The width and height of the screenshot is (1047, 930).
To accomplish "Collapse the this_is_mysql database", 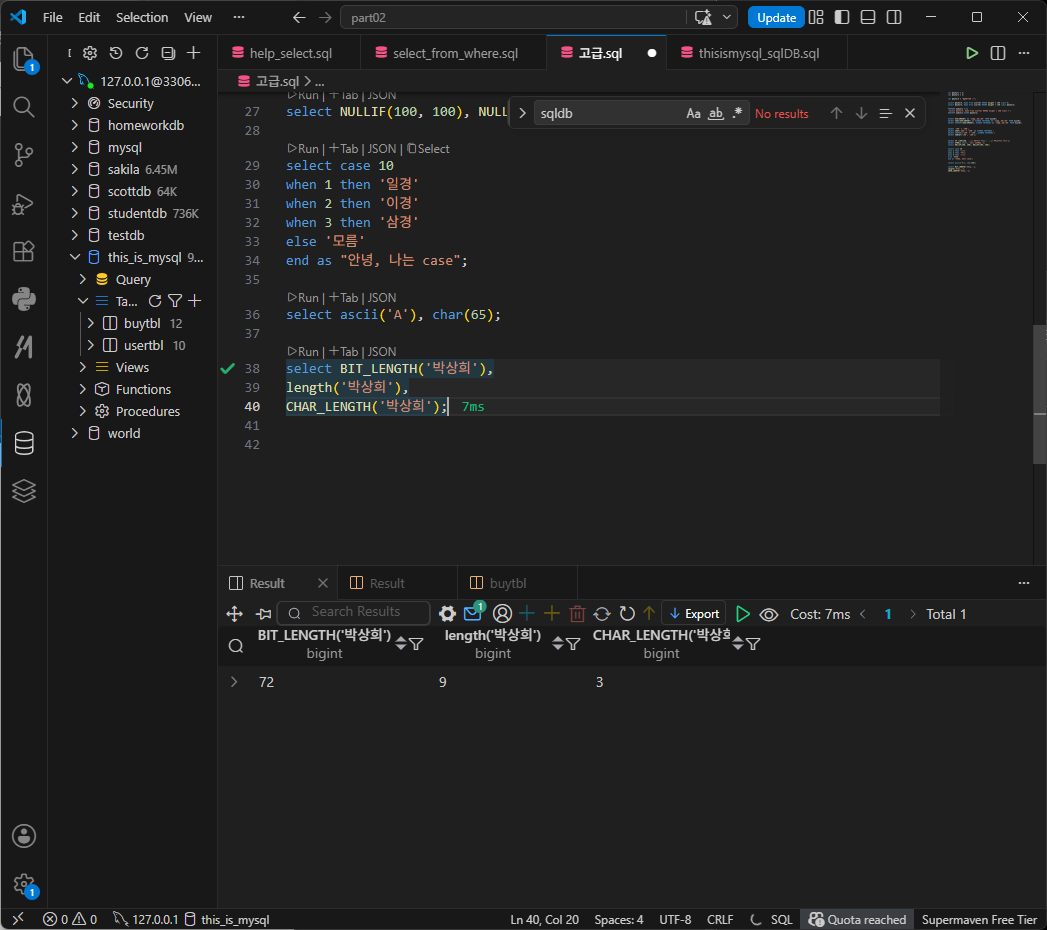I will click(x=75, y=257).
